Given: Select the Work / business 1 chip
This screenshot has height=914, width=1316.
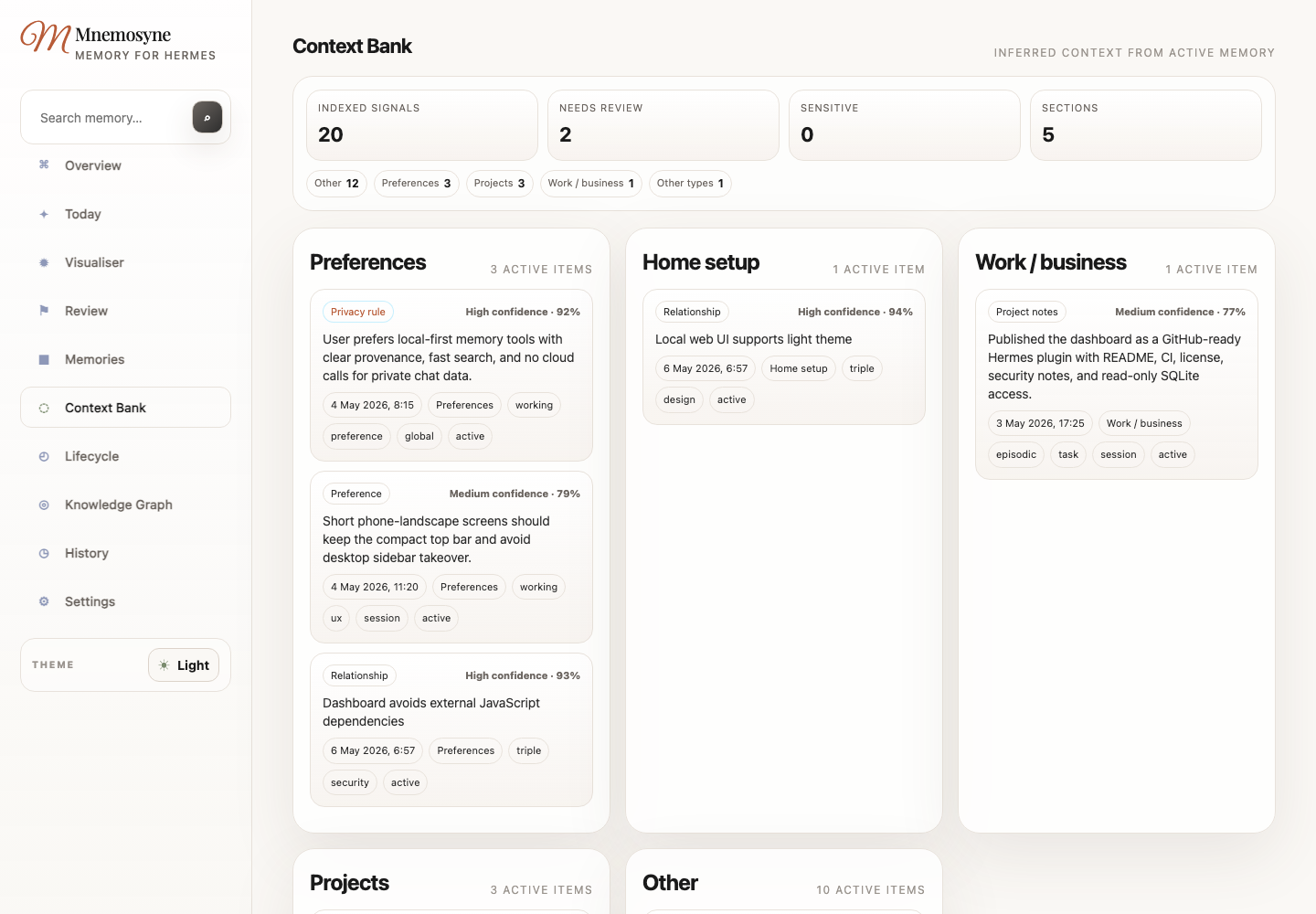Looking at the screenshot, I should click(590, 184).
